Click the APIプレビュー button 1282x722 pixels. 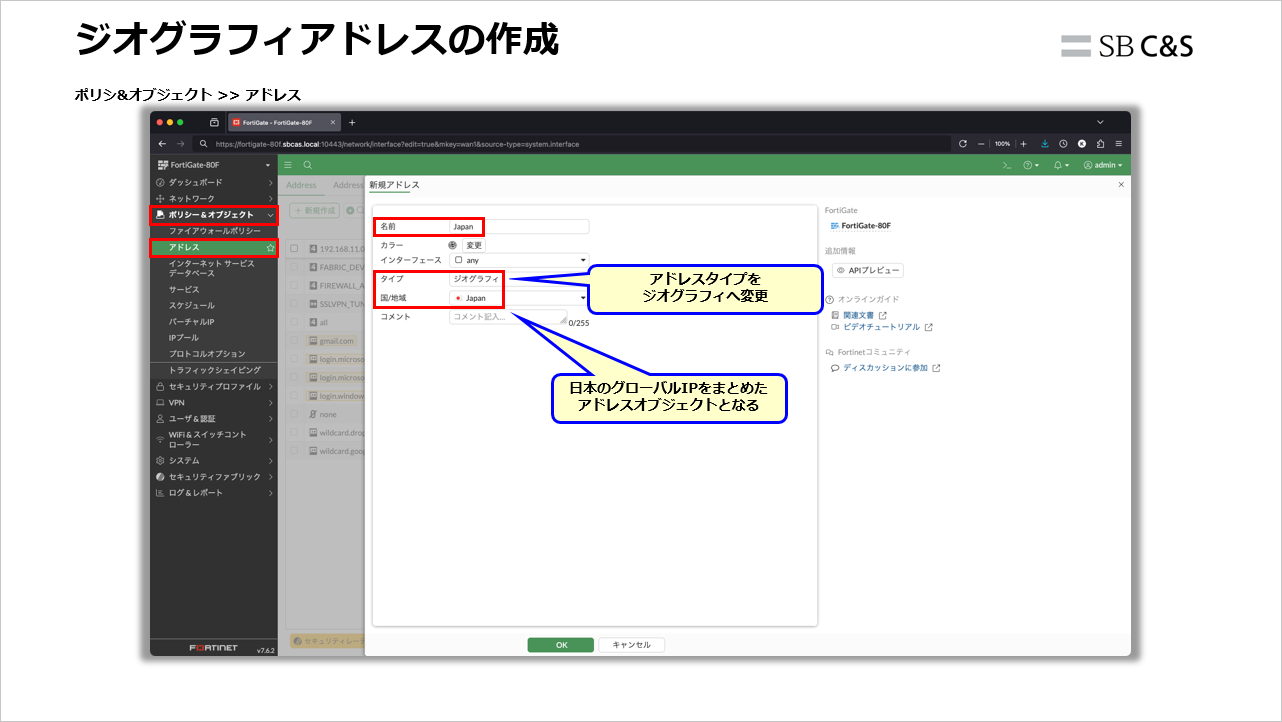pyautogui.click(x=868, y=270)
